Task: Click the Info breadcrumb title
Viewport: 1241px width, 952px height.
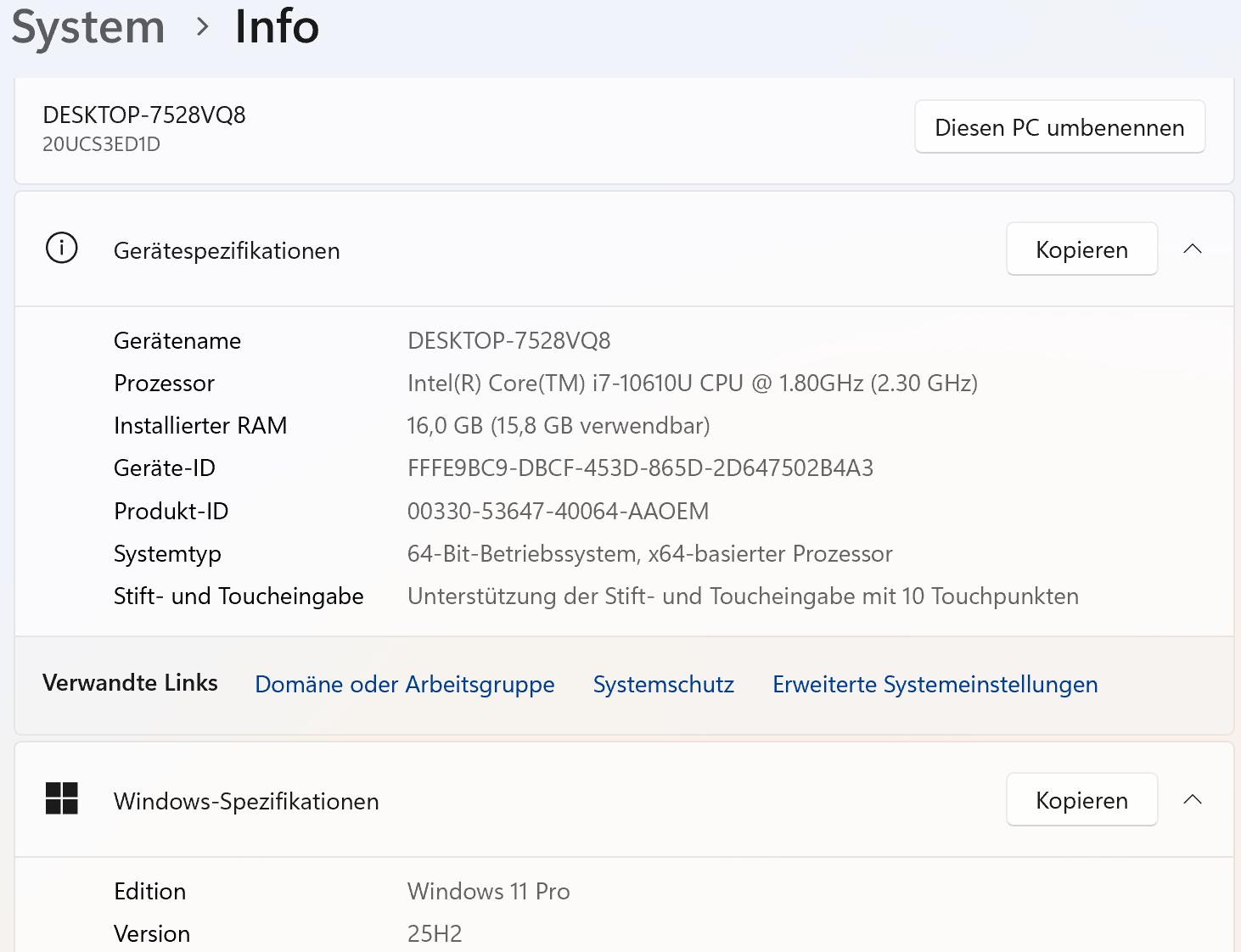Action: [277, 26]
